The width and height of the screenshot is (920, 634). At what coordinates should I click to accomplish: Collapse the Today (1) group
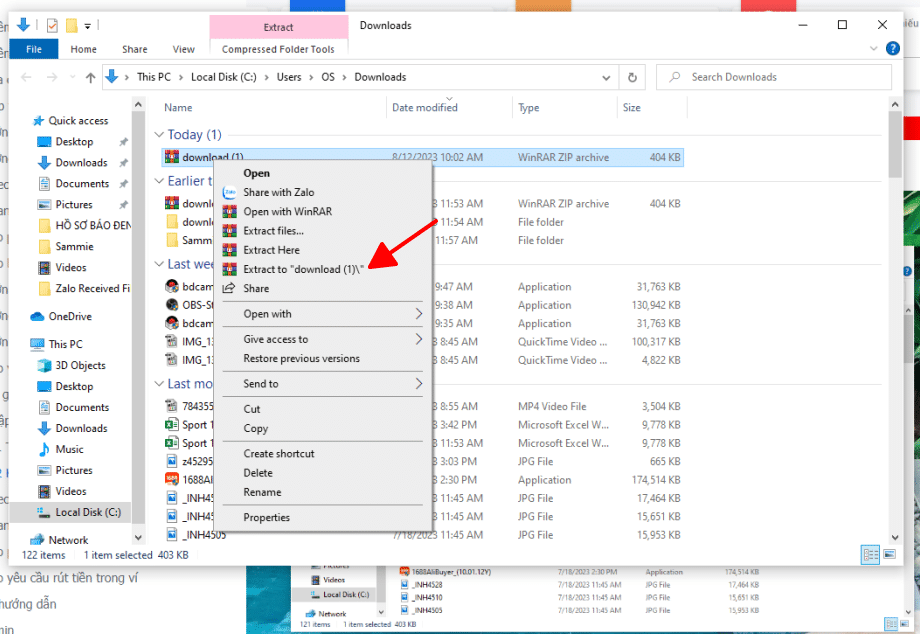159,135
